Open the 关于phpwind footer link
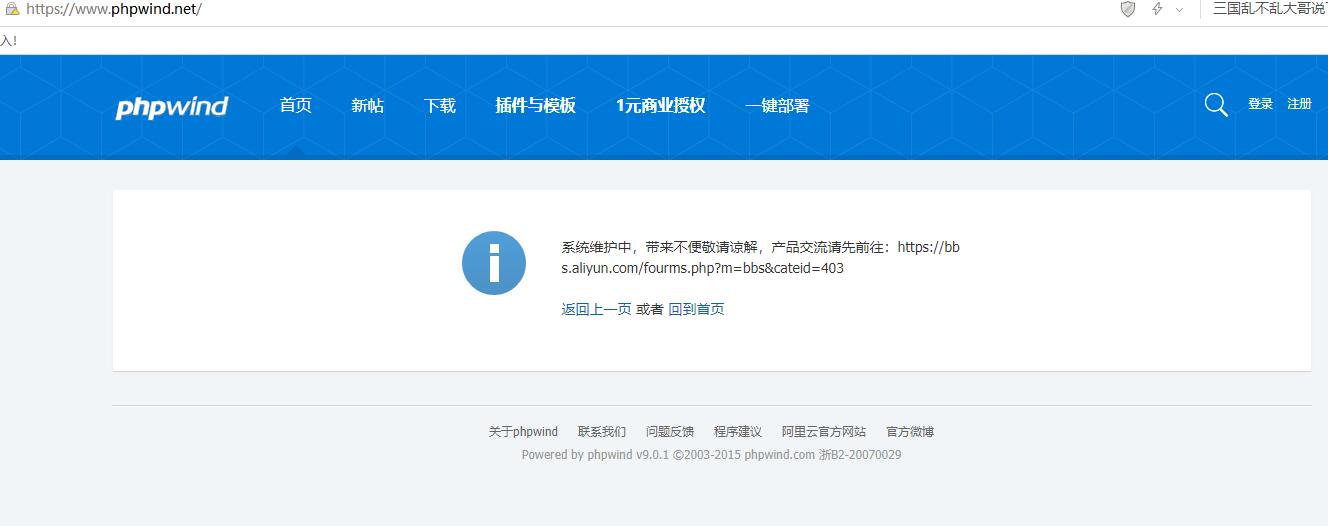Screen dimensions: 1328x526 tap(523, 432)
